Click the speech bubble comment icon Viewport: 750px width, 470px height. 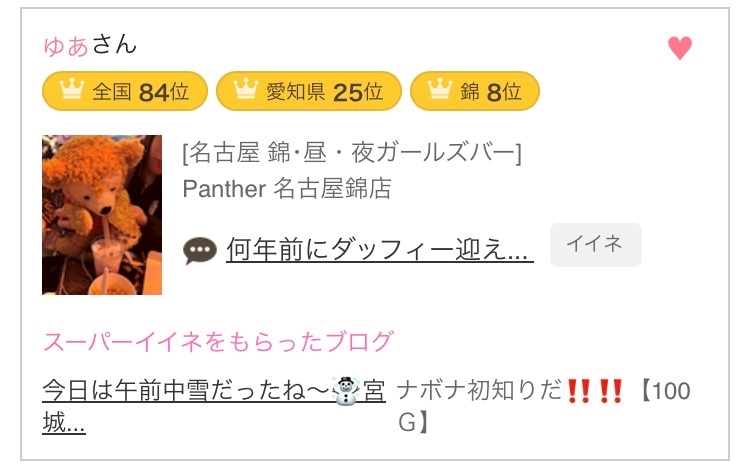tap(200, 250)
